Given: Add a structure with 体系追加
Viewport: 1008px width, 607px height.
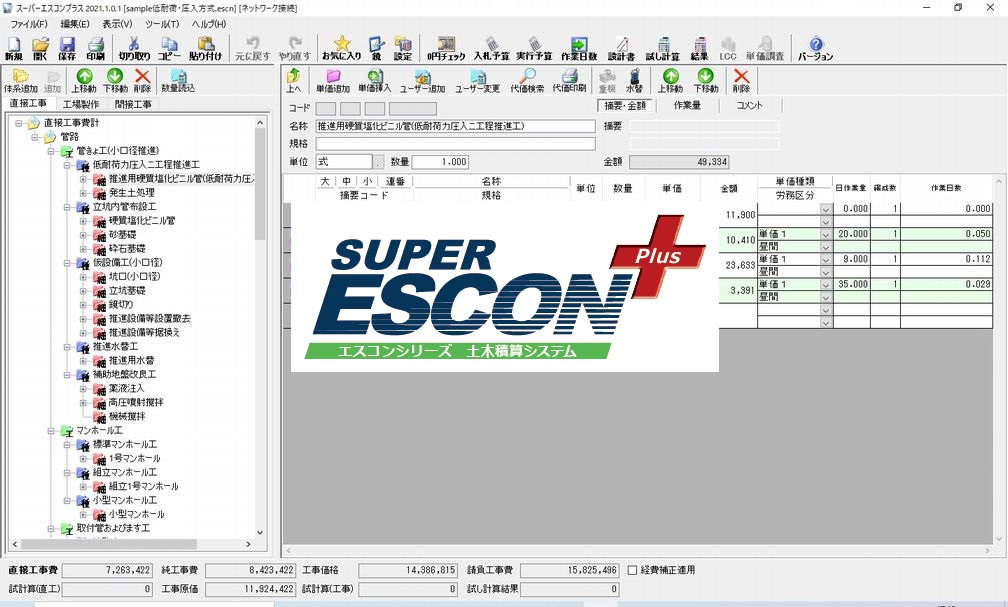Looking at the screenshot, I should (21, 82).
